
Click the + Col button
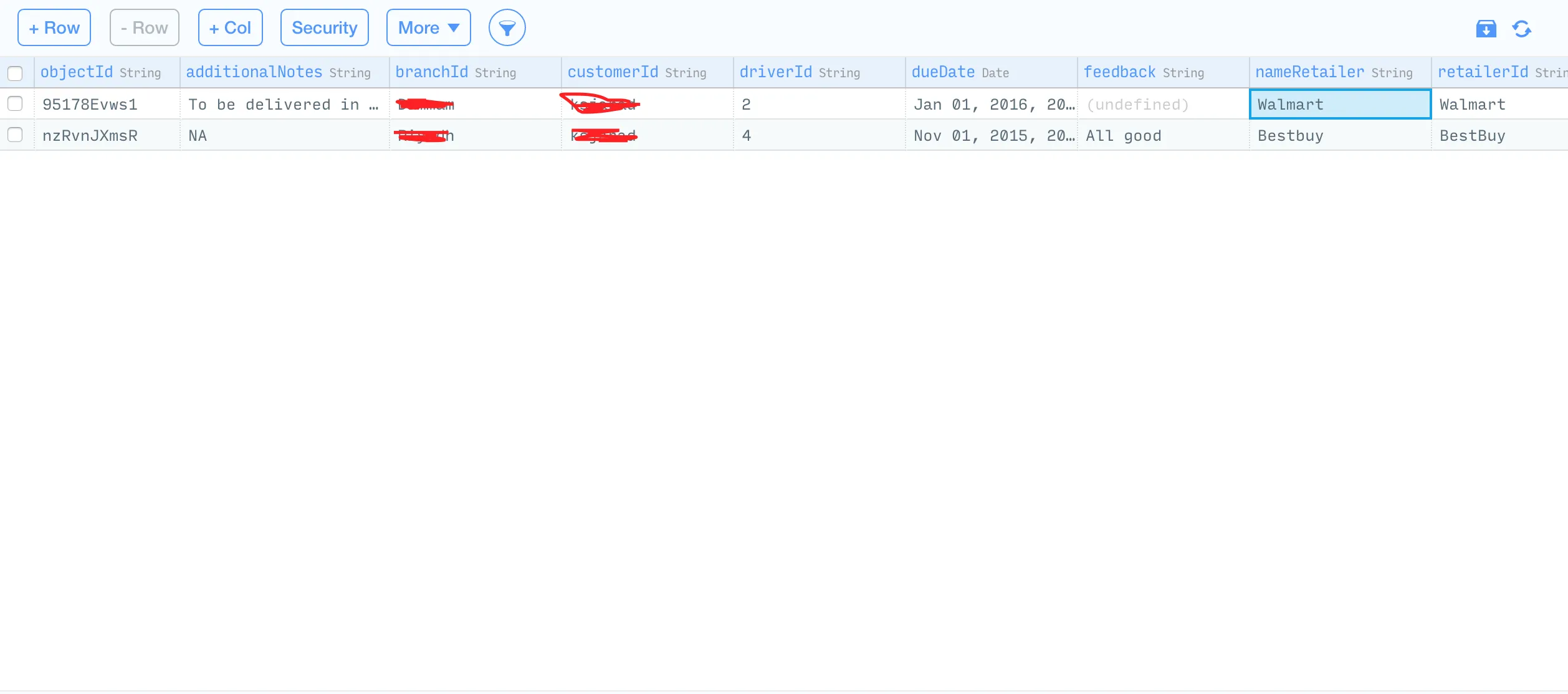230,28
